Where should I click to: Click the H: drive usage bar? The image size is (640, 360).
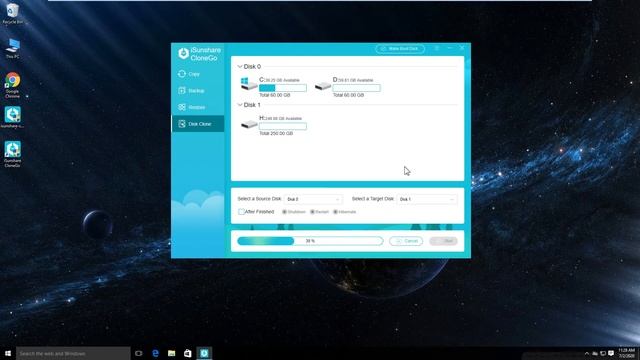coord(283,126)
